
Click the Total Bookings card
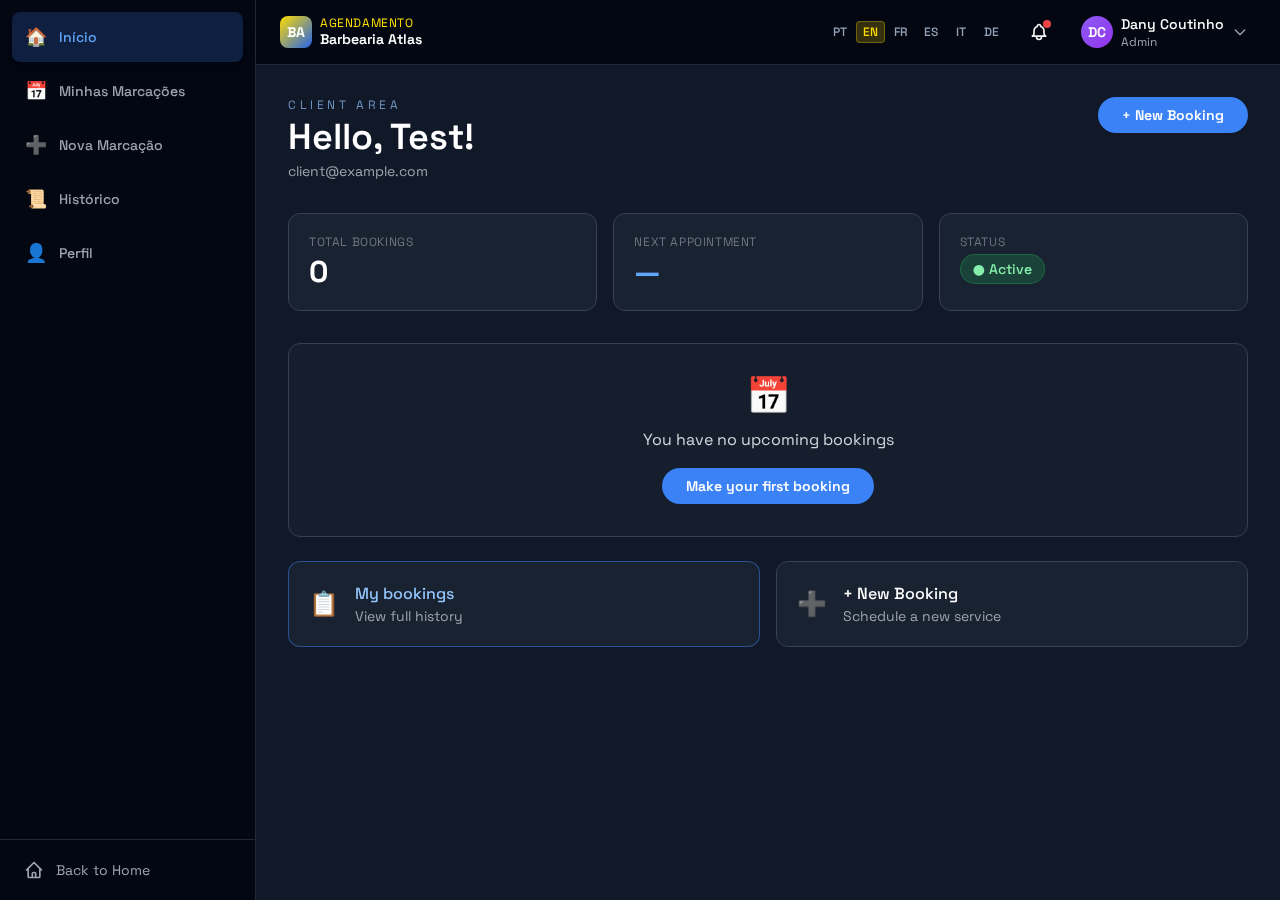pos(442,262)
